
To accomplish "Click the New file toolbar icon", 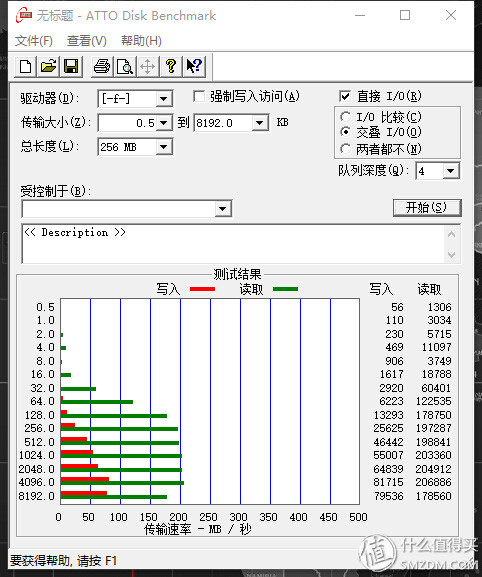I will (x=25, y=67).
